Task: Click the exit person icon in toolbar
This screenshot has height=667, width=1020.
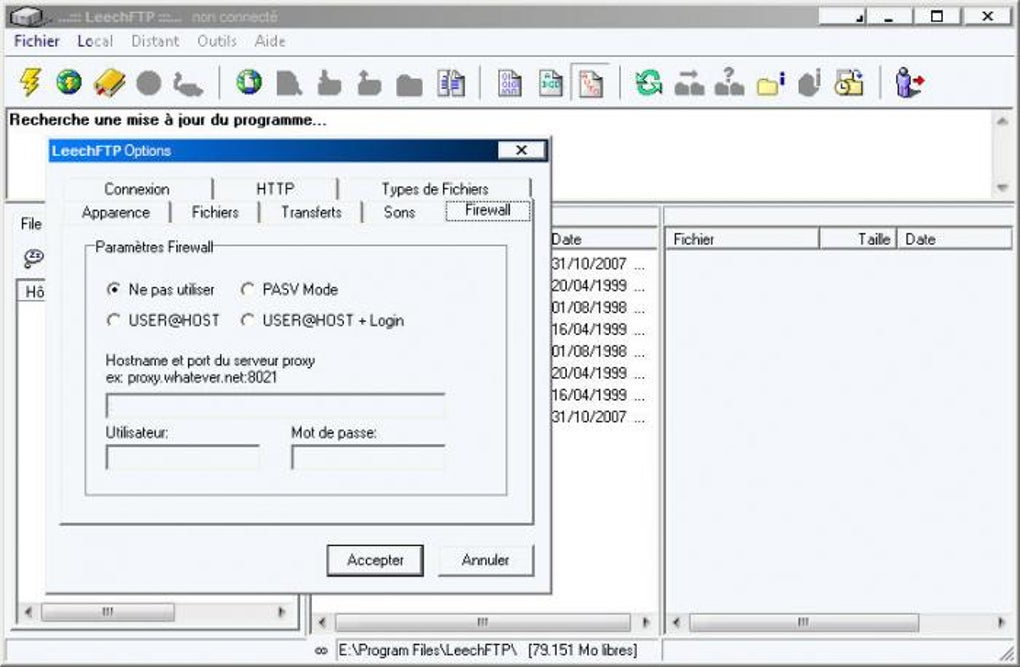Action: point(909,83)
